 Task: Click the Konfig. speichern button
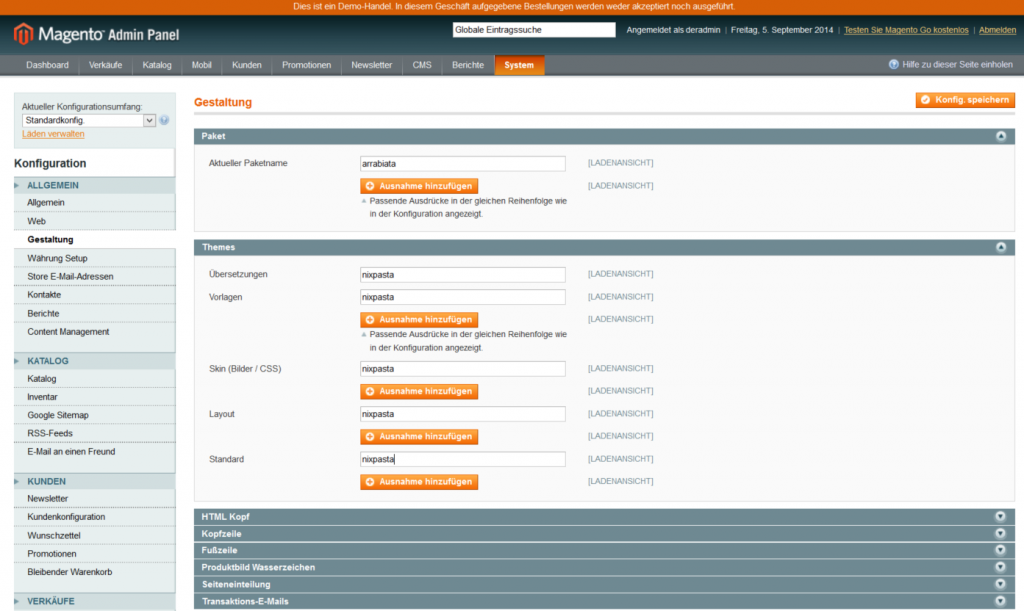point(964,100)
